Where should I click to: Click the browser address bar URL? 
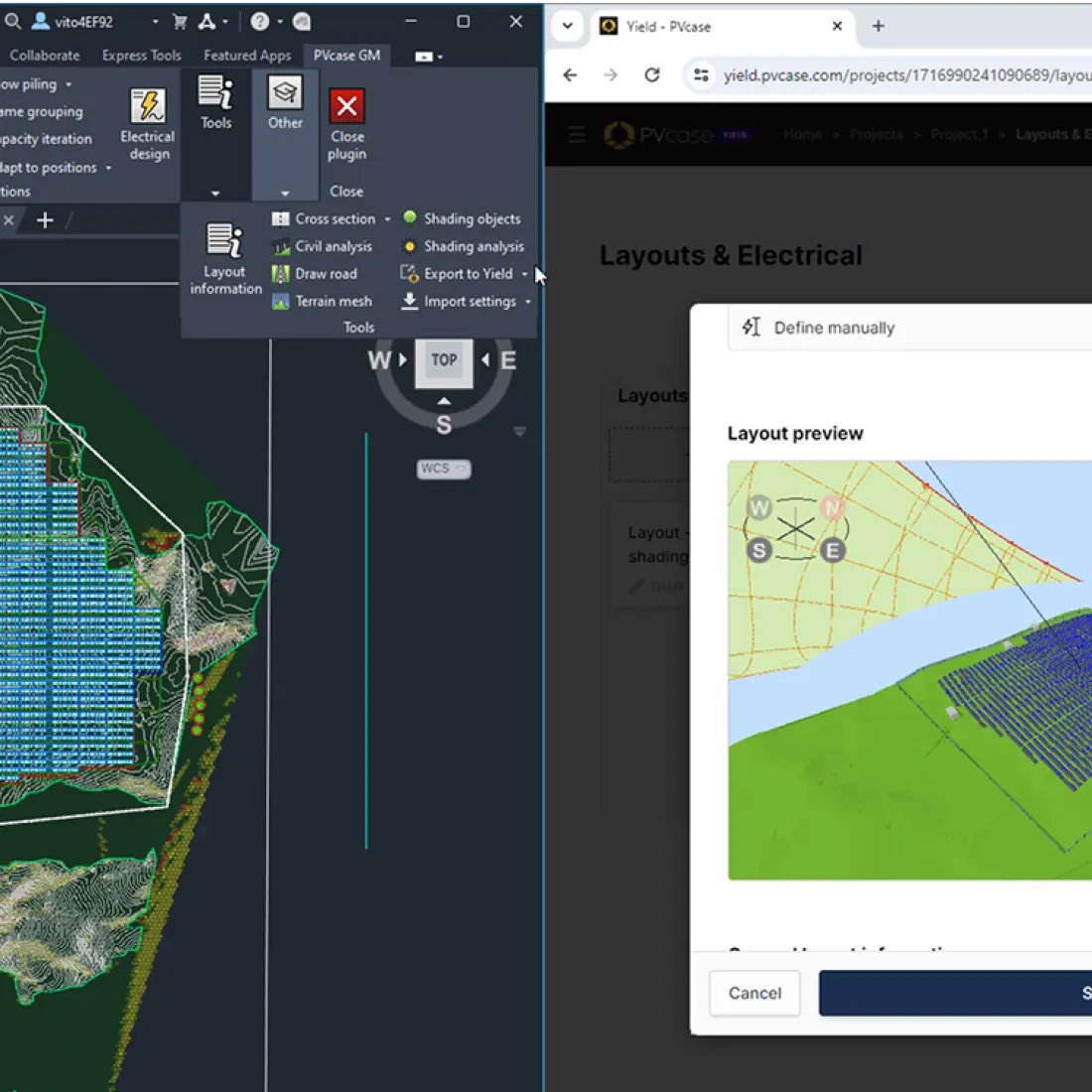(x=906, y=75)
